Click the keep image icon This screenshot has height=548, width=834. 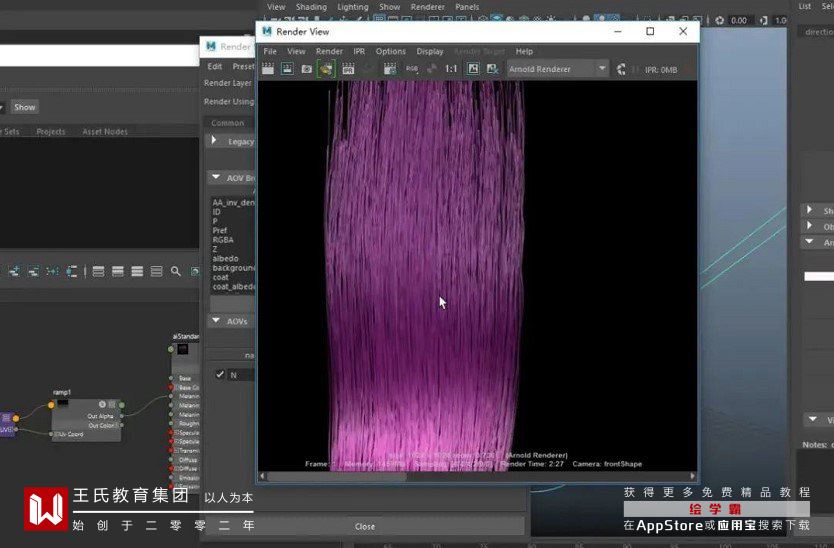473,69
